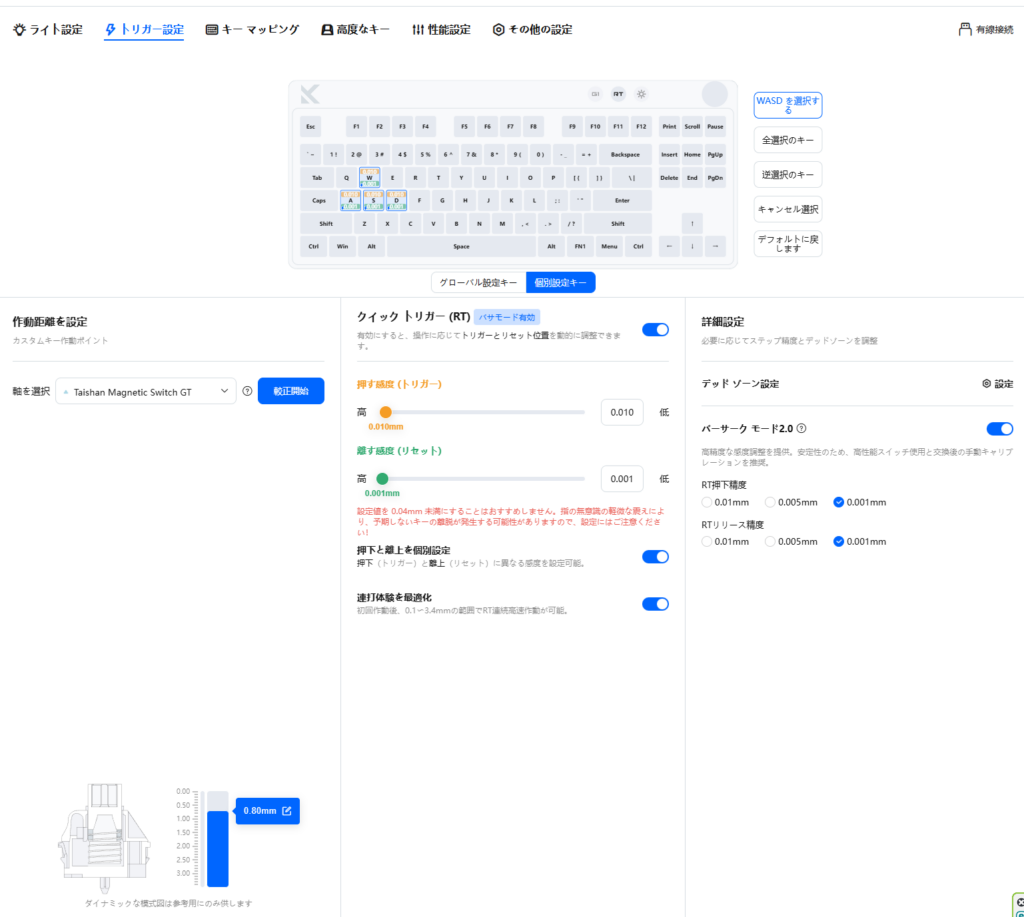
Task: Click edit icon beside 0.80mm actuation label
Action: 287,810
